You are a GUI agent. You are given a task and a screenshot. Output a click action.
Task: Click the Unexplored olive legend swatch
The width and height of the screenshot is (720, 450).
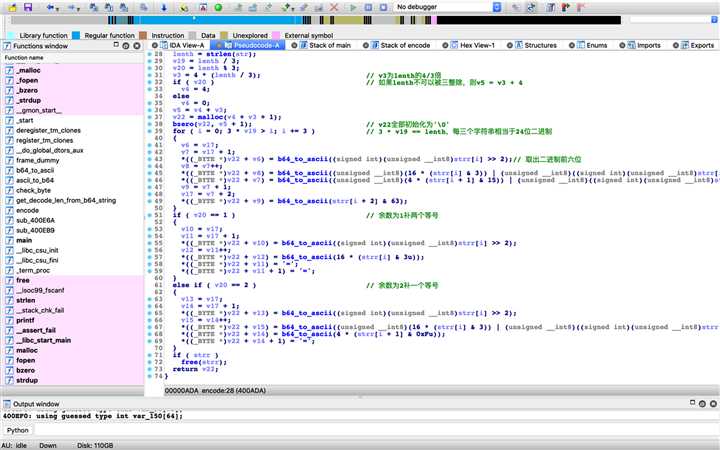[224, 35]
